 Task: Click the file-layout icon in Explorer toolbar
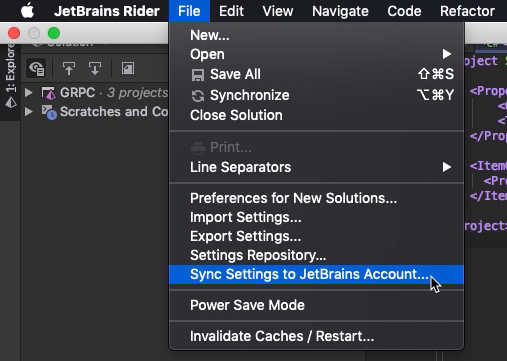click(x=128, y=68)
